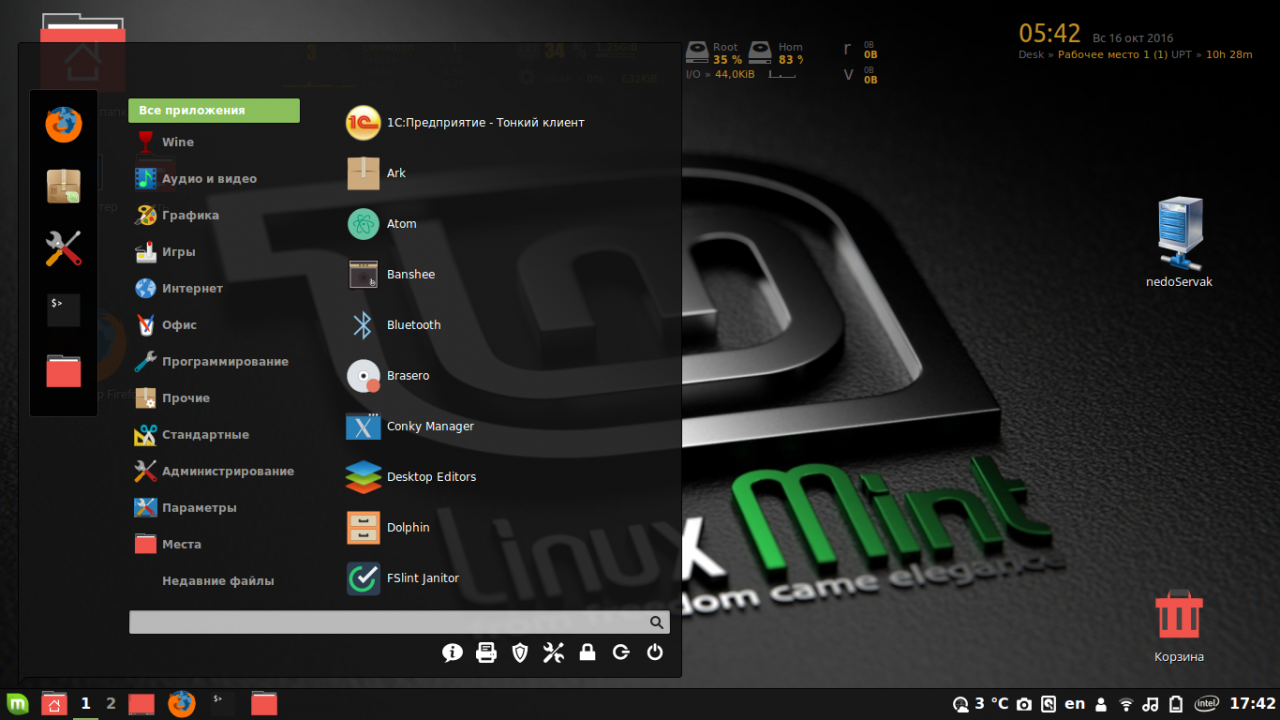Open system settings tools icon in favorites sidebar
Image resolution: width=1280 pixels, height=720 pixels.
click(x=63, y=248)
